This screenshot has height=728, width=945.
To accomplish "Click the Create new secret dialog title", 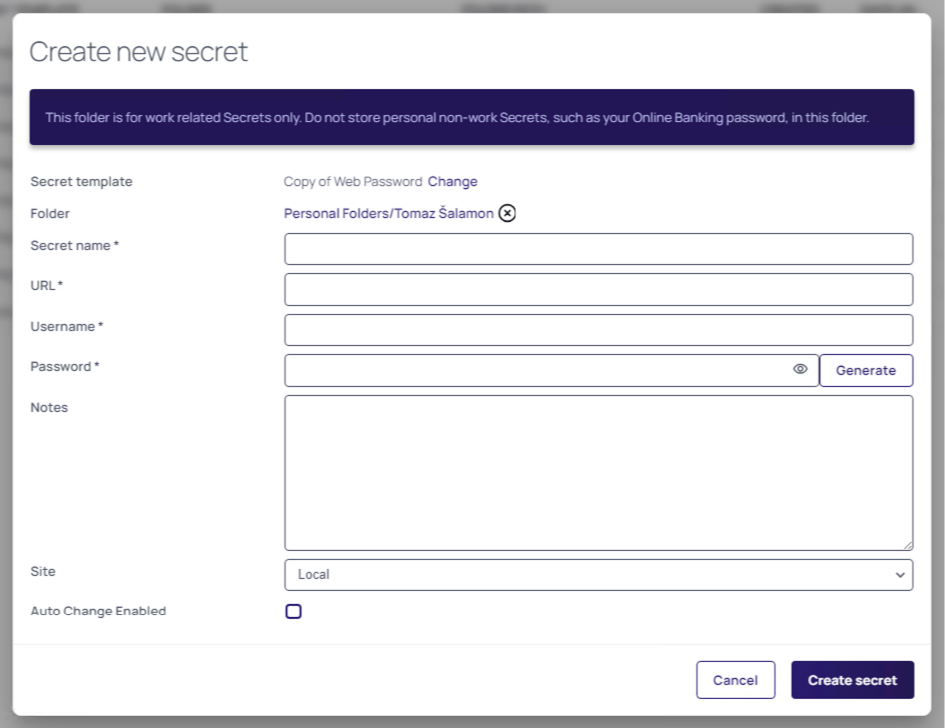I will (138, 51).
